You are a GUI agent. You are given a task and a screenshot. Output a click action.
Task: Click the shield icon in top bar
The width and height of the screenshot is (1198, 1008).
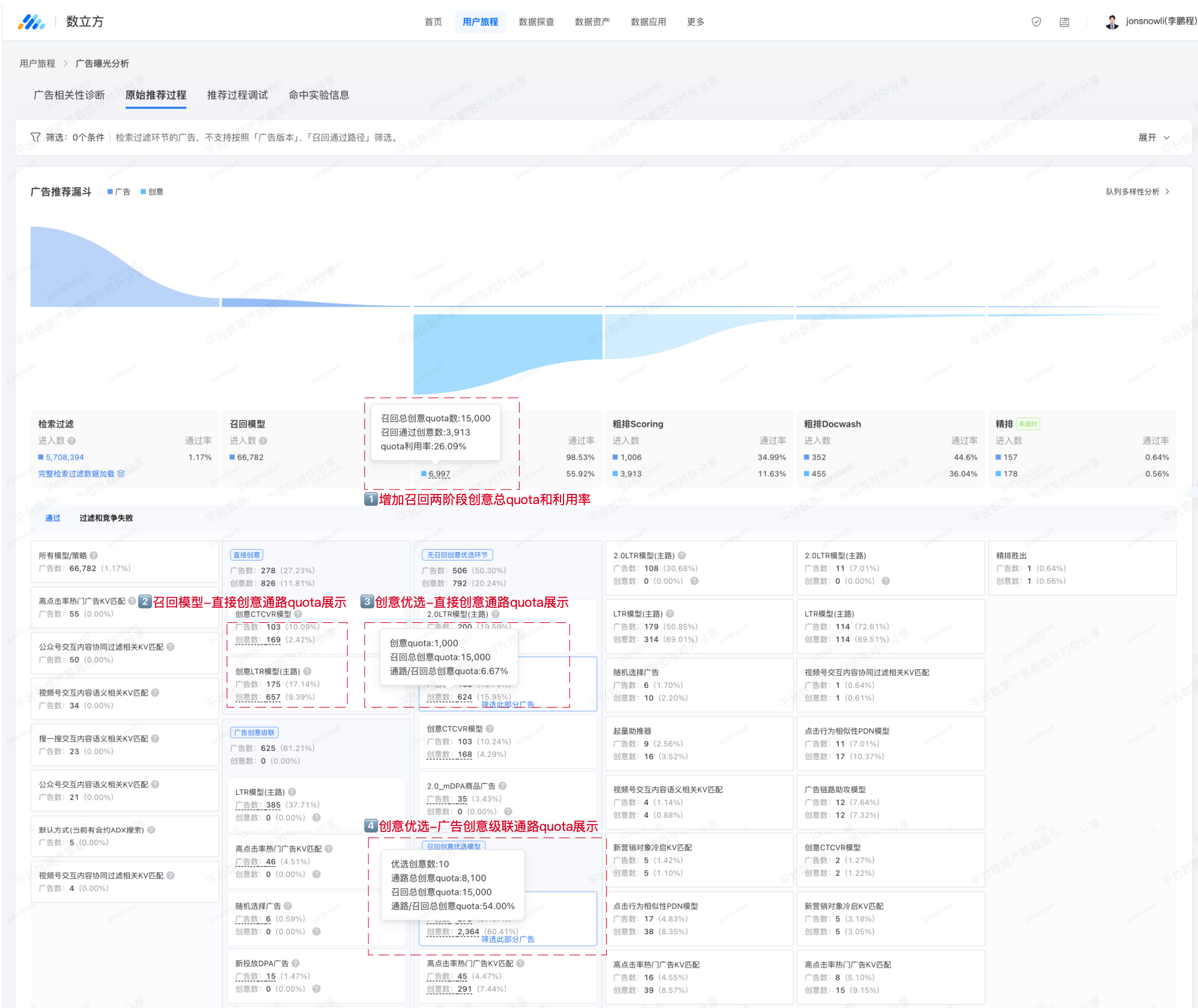tap(1036, 22)
